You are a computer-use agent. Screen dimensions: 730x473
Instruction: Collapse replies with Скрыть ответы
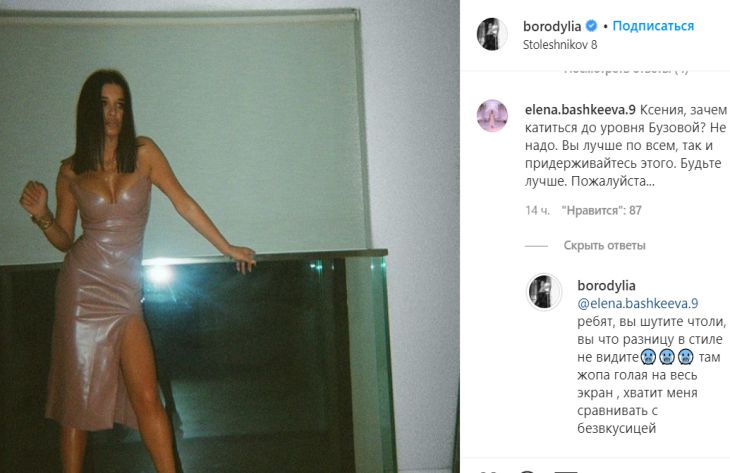coord(604,245)
